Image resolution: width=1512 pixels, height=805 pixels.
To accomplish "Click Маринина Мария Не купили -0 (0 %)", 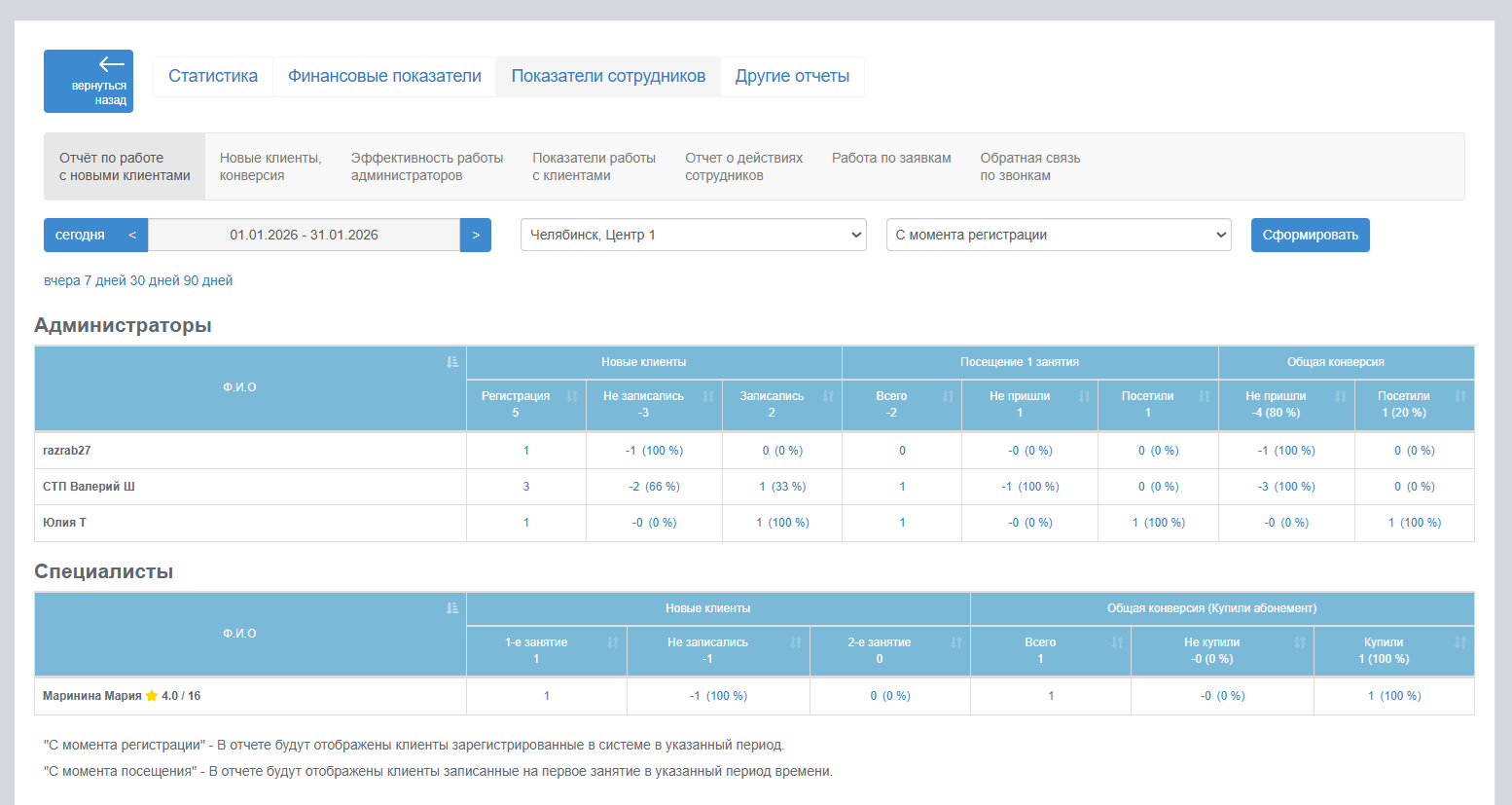I will click(1222, 696).
